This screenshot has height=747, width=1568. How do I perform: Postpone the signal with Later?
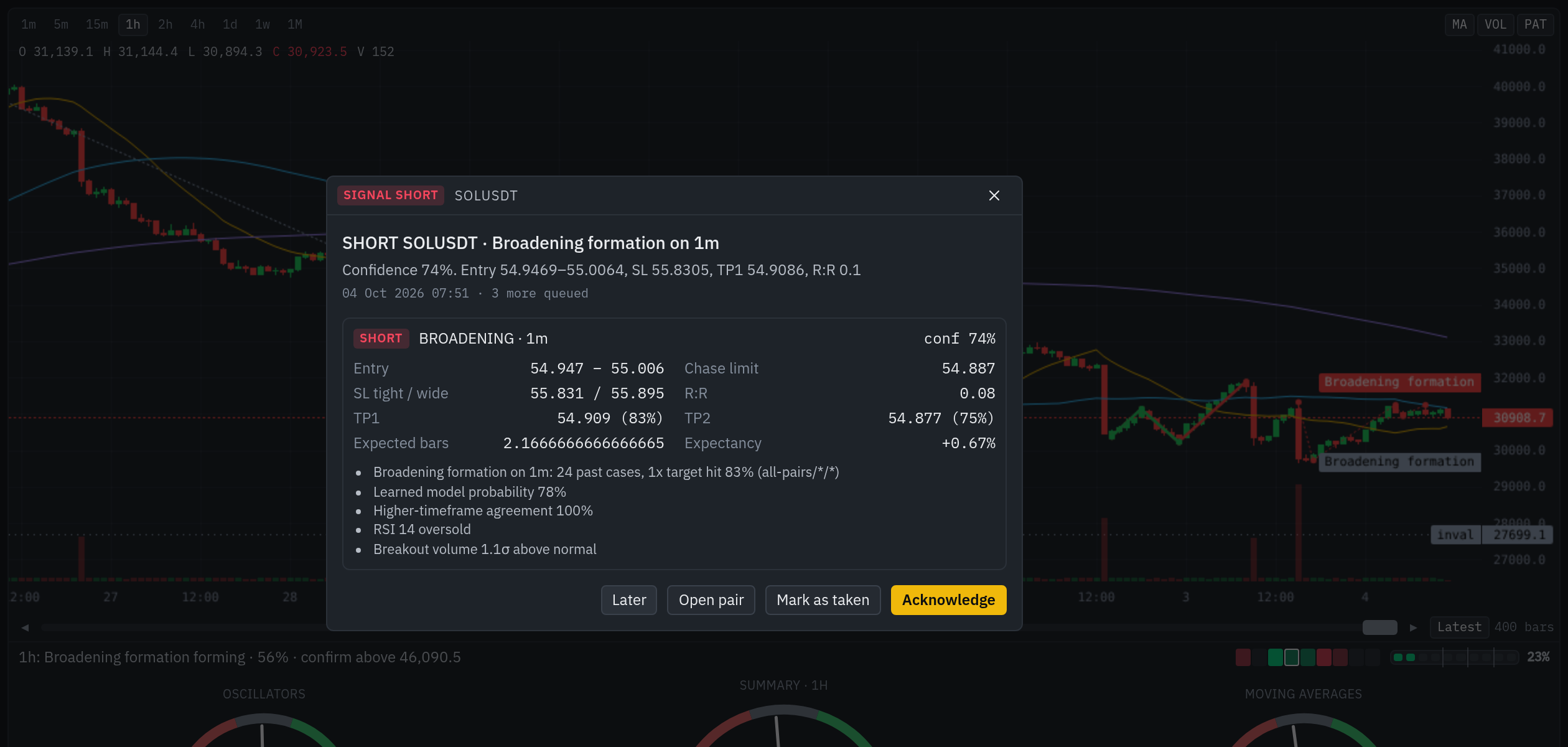pos(628,600)
